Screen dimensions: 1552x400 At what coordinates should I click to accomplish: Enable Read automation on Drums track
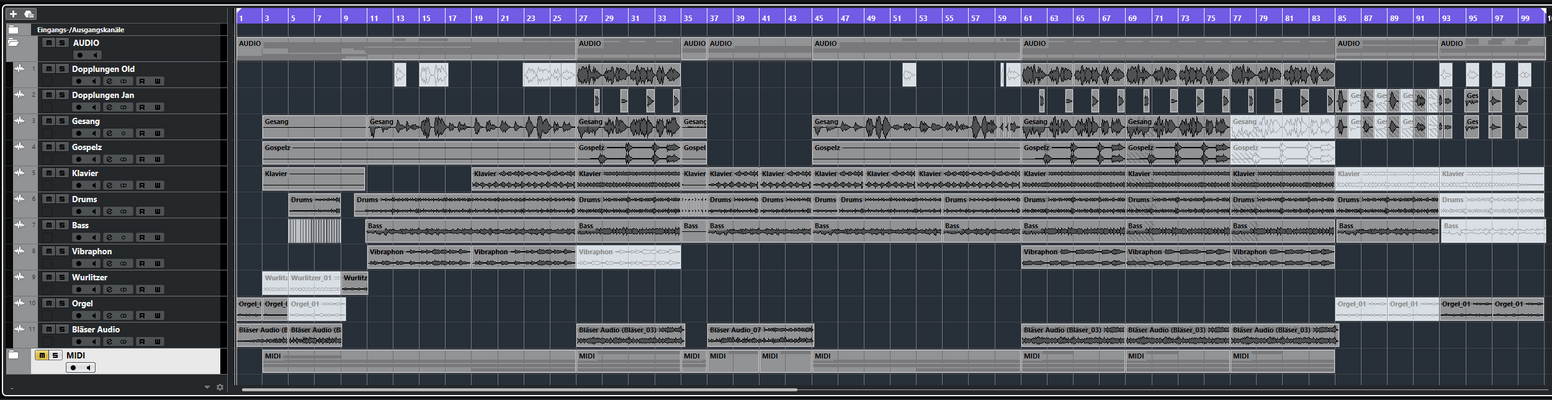click(x=142, y=211)
